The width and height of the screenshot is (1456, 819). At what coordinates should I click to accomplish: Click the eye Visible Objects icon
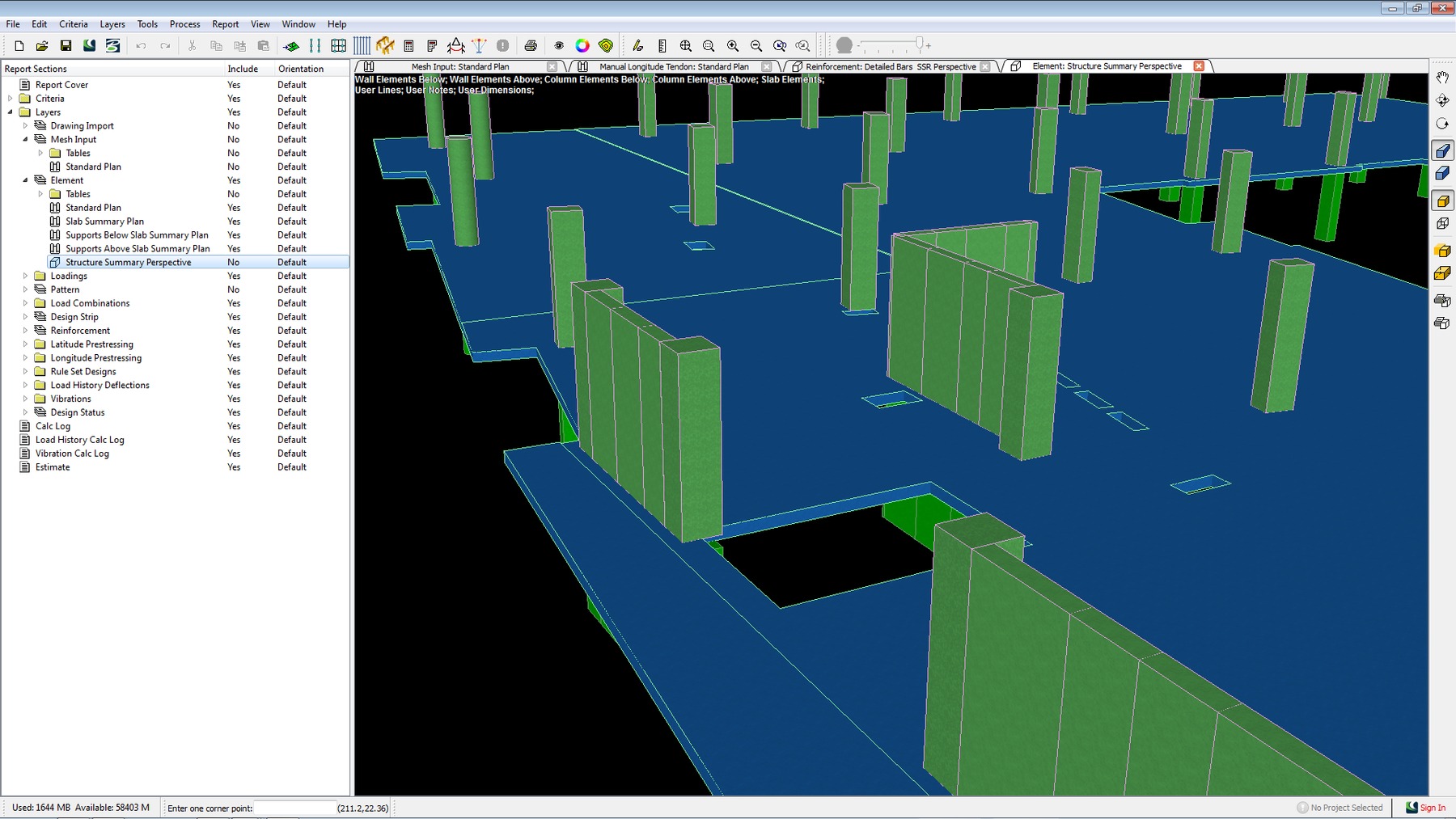pos(559,46)
